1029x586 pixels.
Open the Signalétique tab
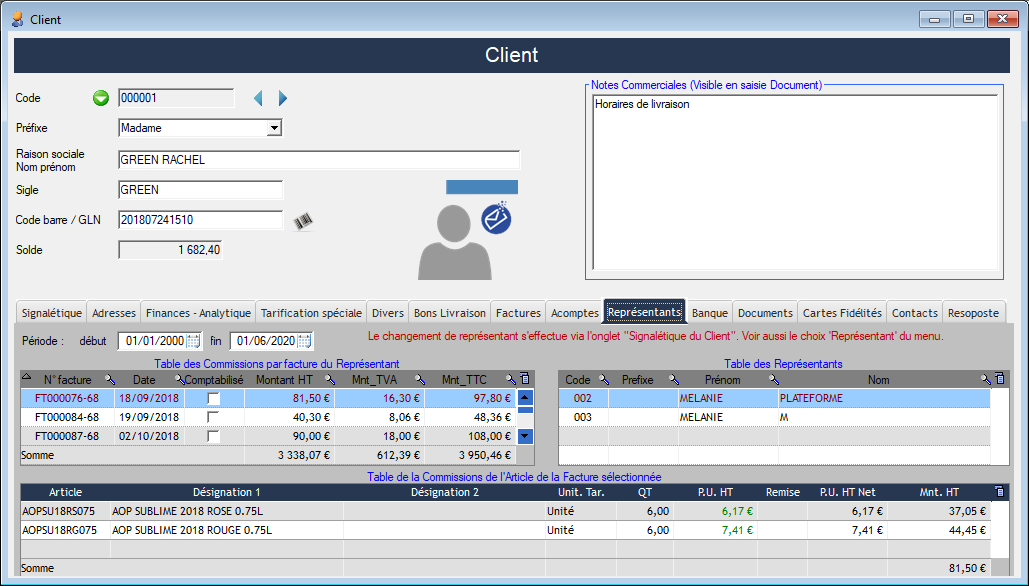(52, 313)
